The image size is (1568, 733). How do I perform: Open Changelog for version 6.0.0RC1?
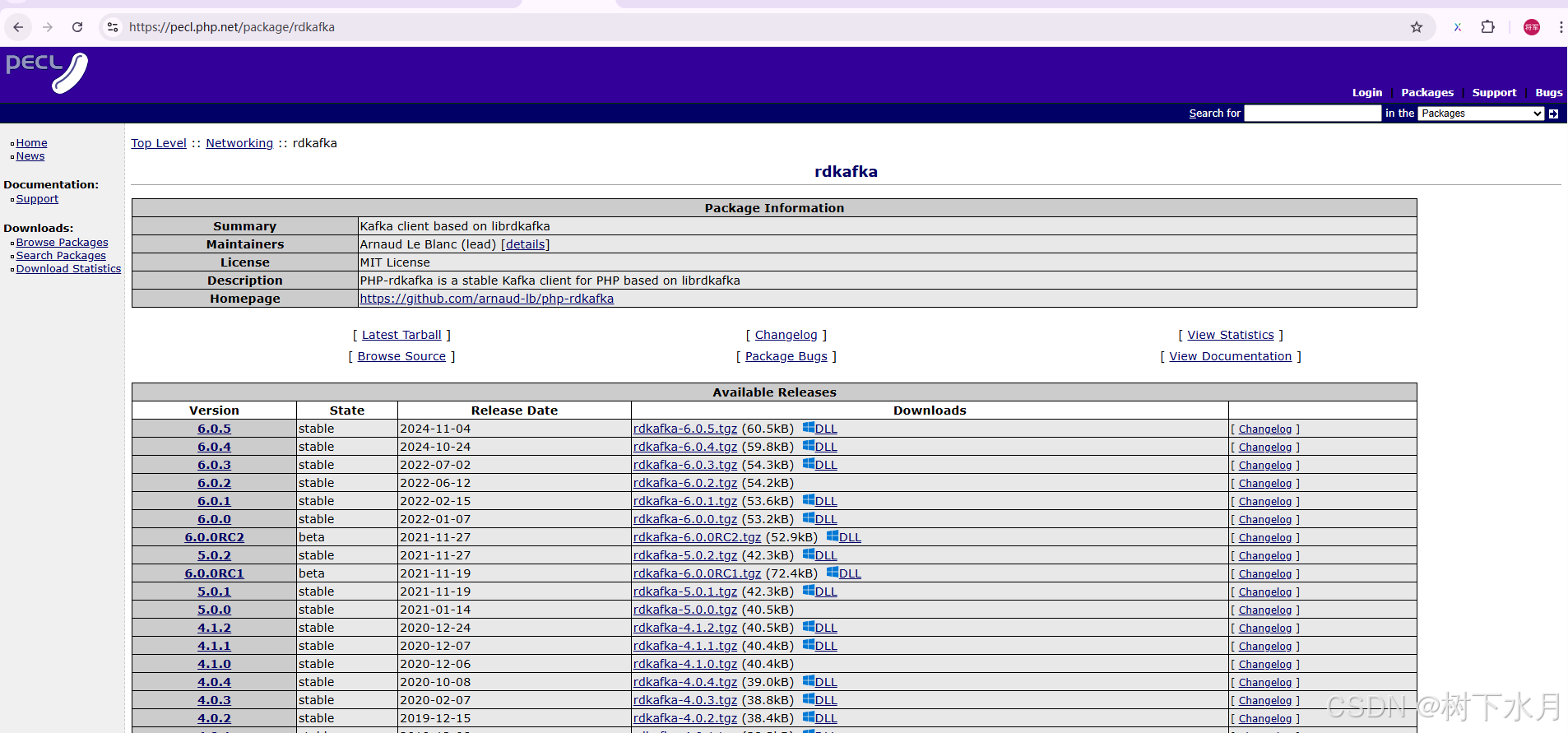pyautogui.click(x=1265, y=574)
